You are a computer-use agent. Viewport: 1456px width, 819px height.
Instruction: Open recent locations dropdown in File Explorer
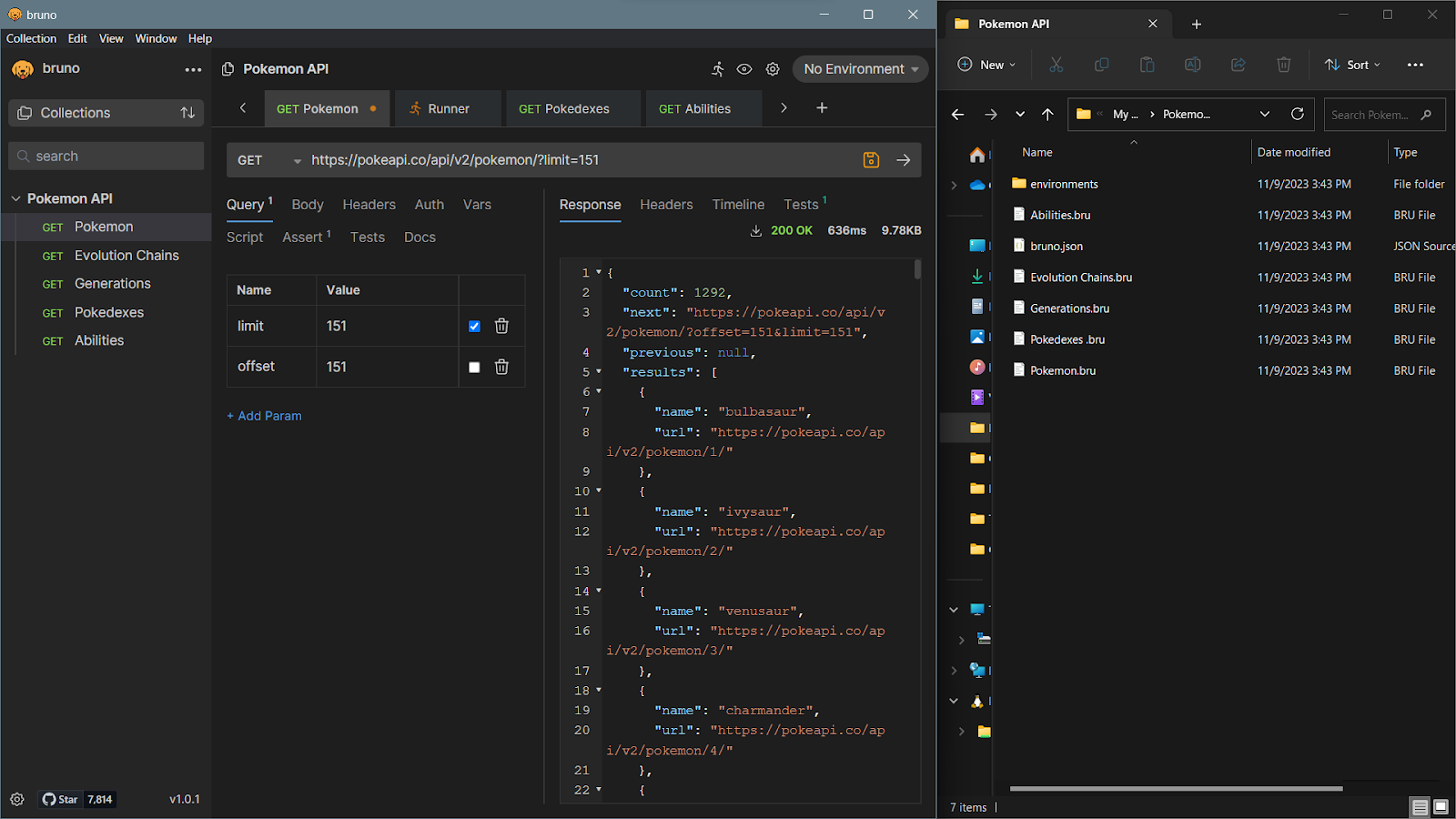[x=1020, y=114]
